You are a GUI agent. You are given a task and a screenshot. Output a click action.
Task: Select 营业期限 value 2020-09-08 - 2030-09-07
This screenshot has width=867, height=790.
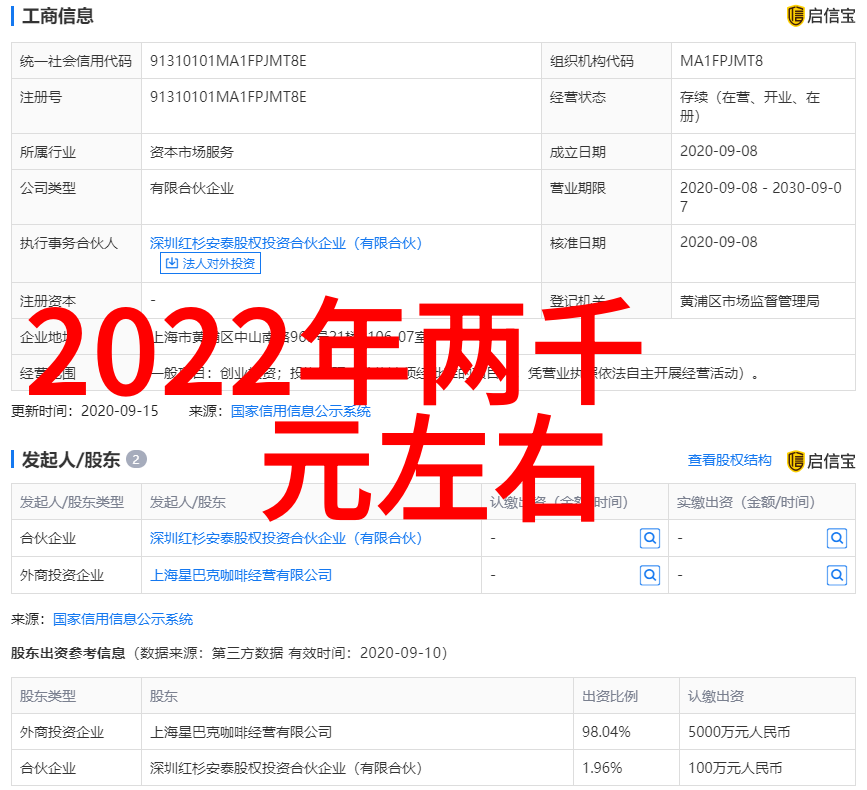(760, 197)
